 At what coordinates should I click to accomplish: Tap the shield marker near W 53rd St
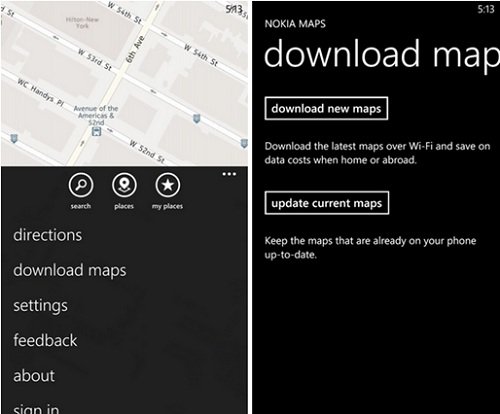[x=197, y=118]
